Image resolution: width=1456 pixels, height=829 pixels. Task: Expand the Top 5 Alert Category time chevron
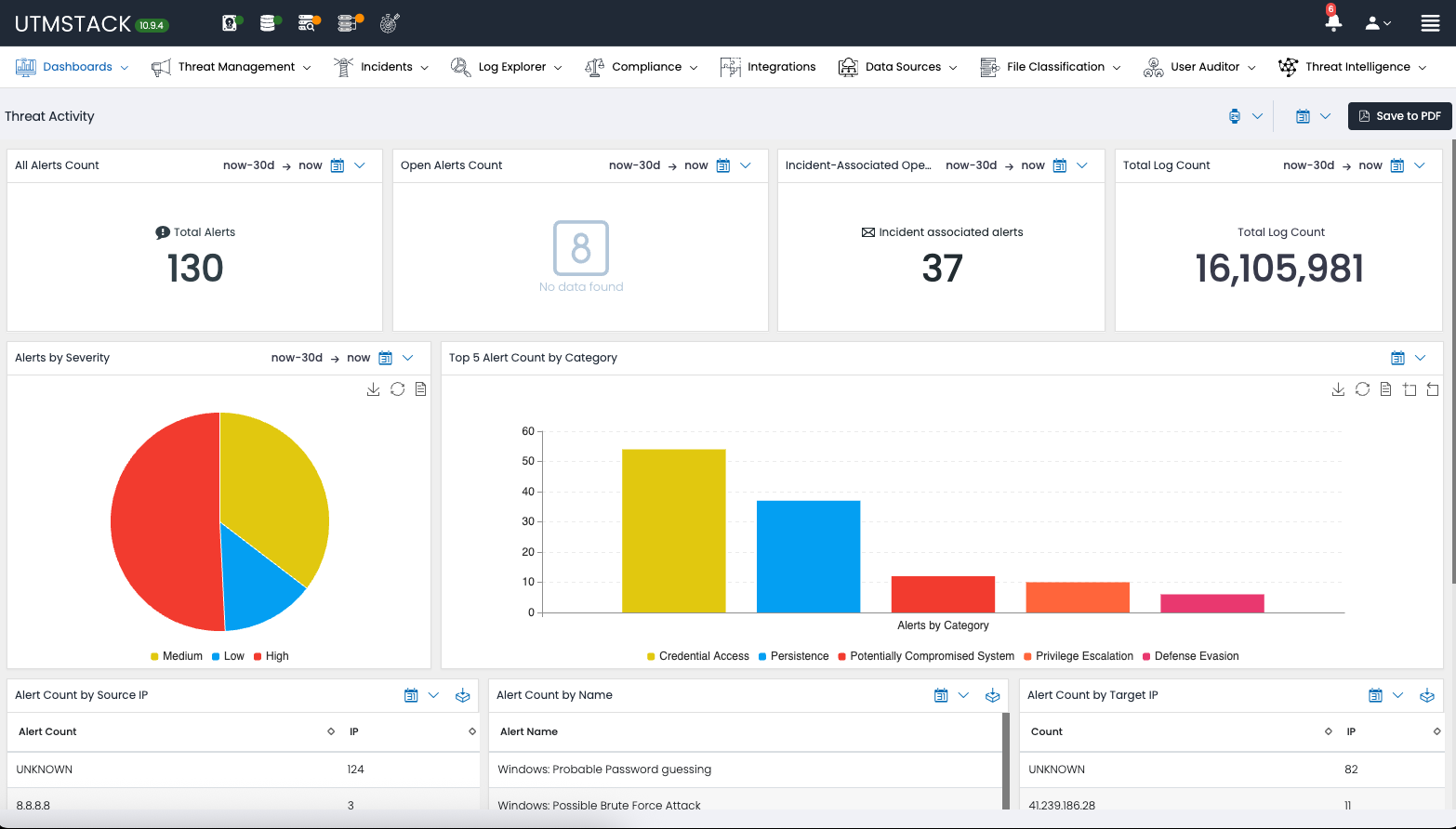click(x=1420, y=358)
